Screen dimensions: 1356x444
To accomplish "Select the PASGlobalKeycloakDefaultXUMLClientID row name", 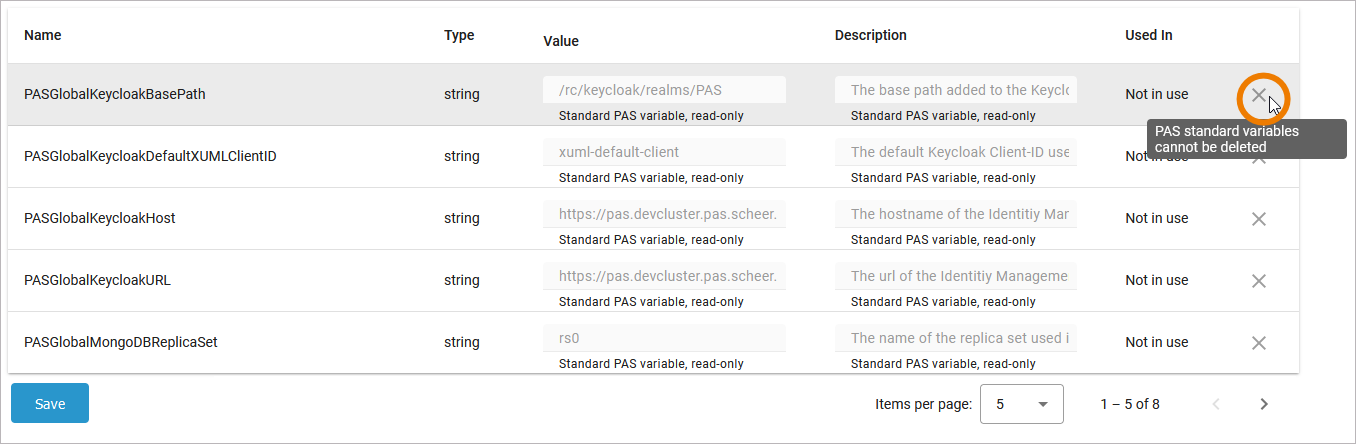I will (150, 156).
